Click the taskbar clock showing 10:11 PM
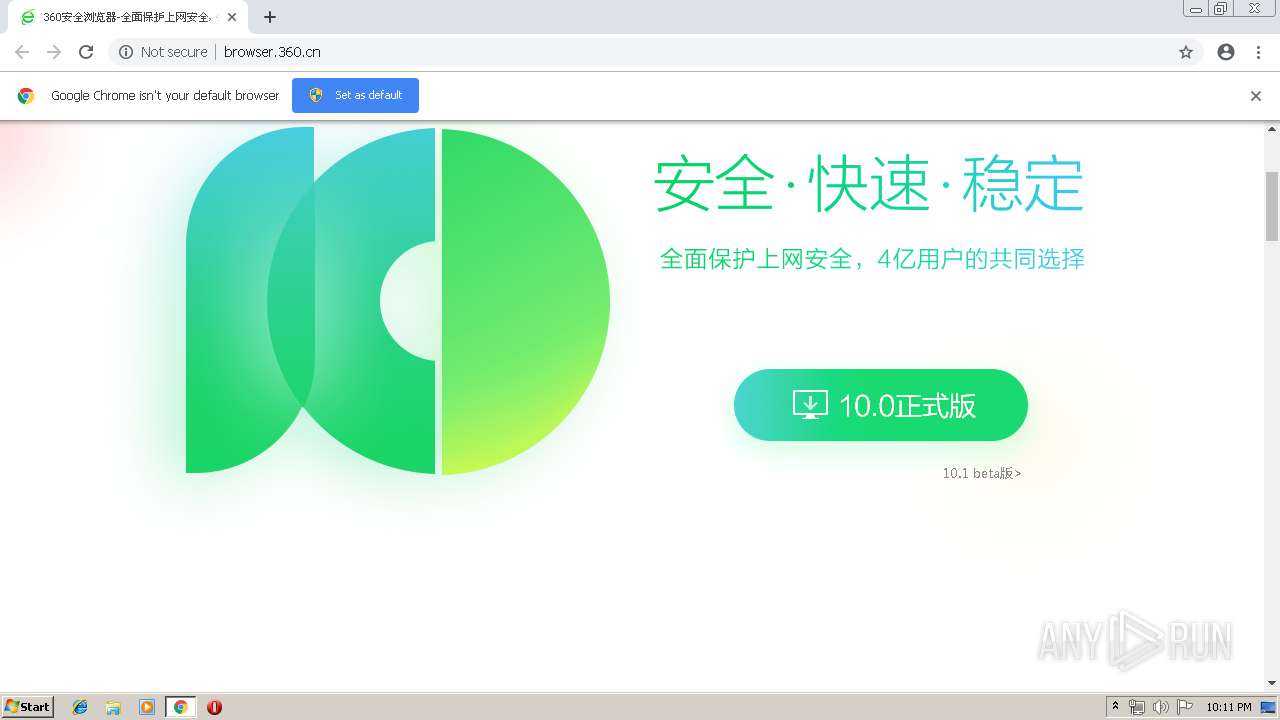The image size is (1280, 720). pos(1229,707)
